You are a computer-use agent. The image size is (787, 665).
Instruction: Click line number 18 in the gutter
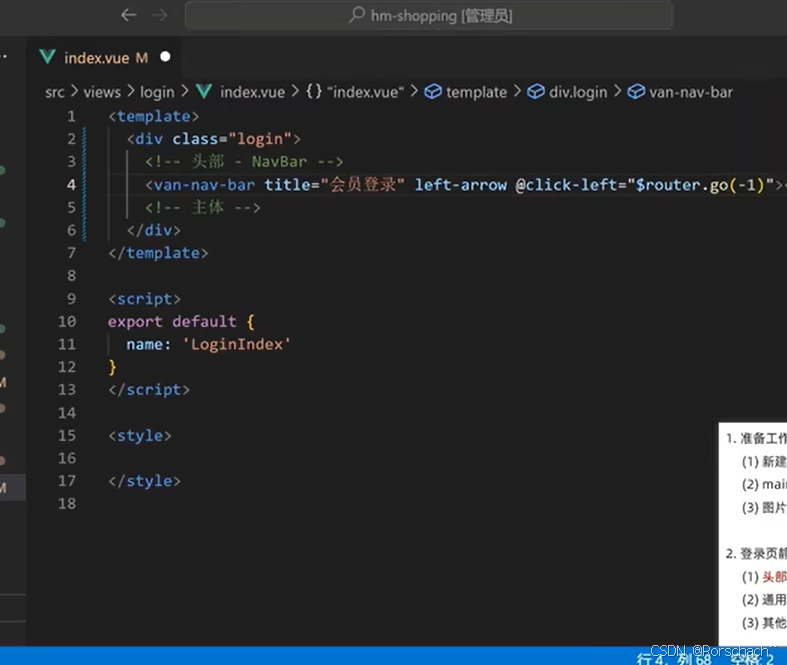67,503
